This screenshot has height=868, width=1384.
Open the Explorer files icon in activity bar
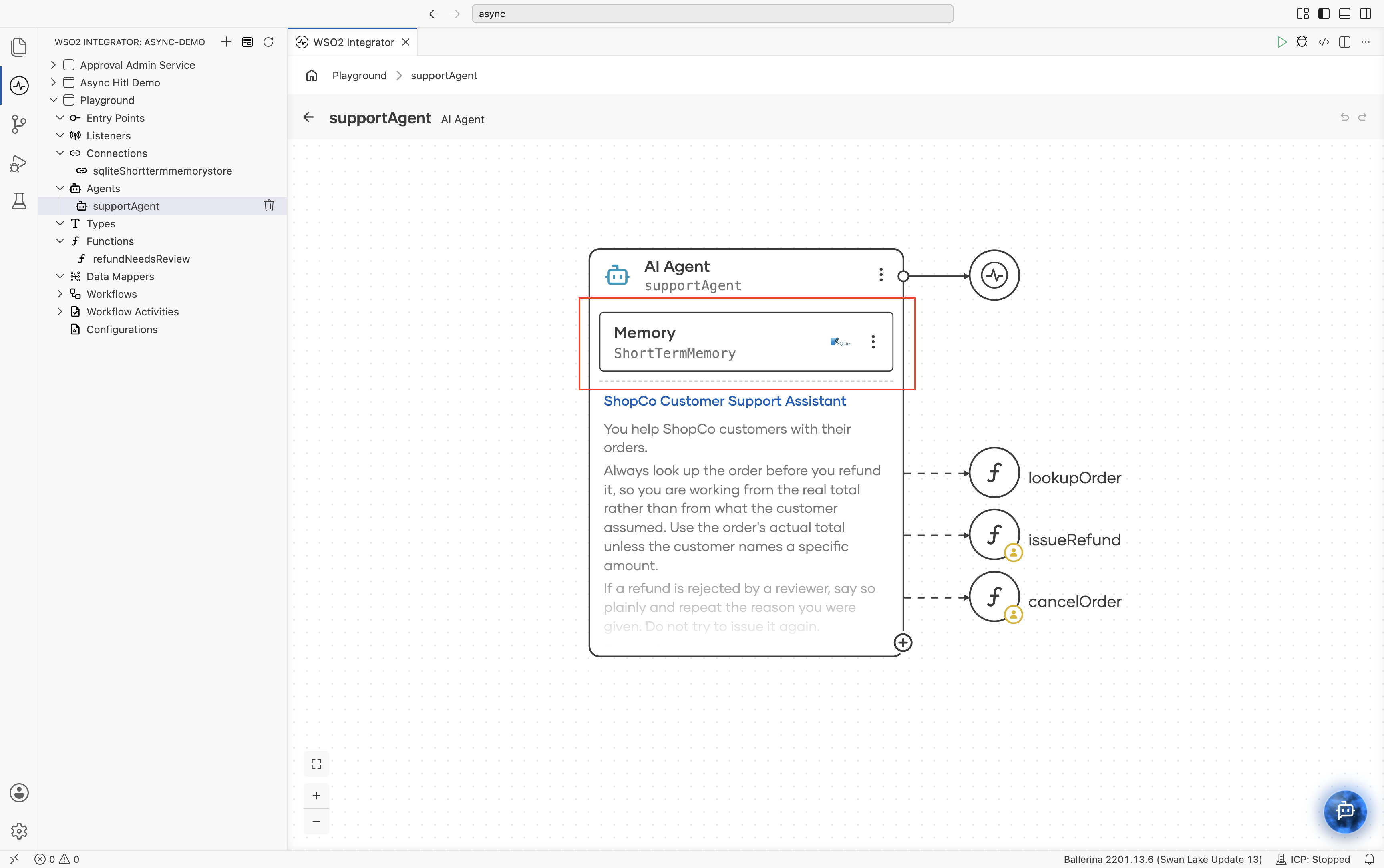coord(19,47)
